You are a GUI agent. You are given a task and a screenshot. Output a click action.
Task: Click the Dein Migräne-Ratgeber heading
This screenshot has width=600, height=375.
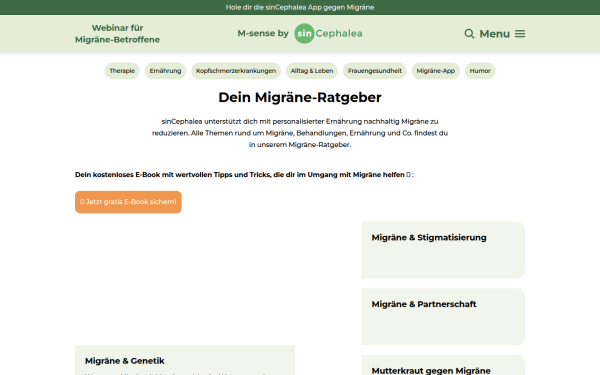300,97
